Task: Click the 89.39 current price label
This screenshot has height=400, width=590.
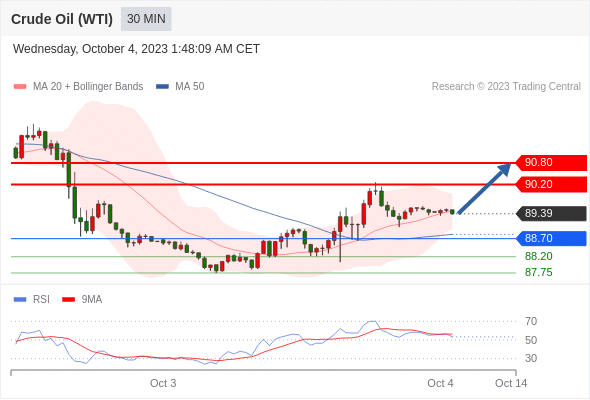Action: (x=550, y=213)
